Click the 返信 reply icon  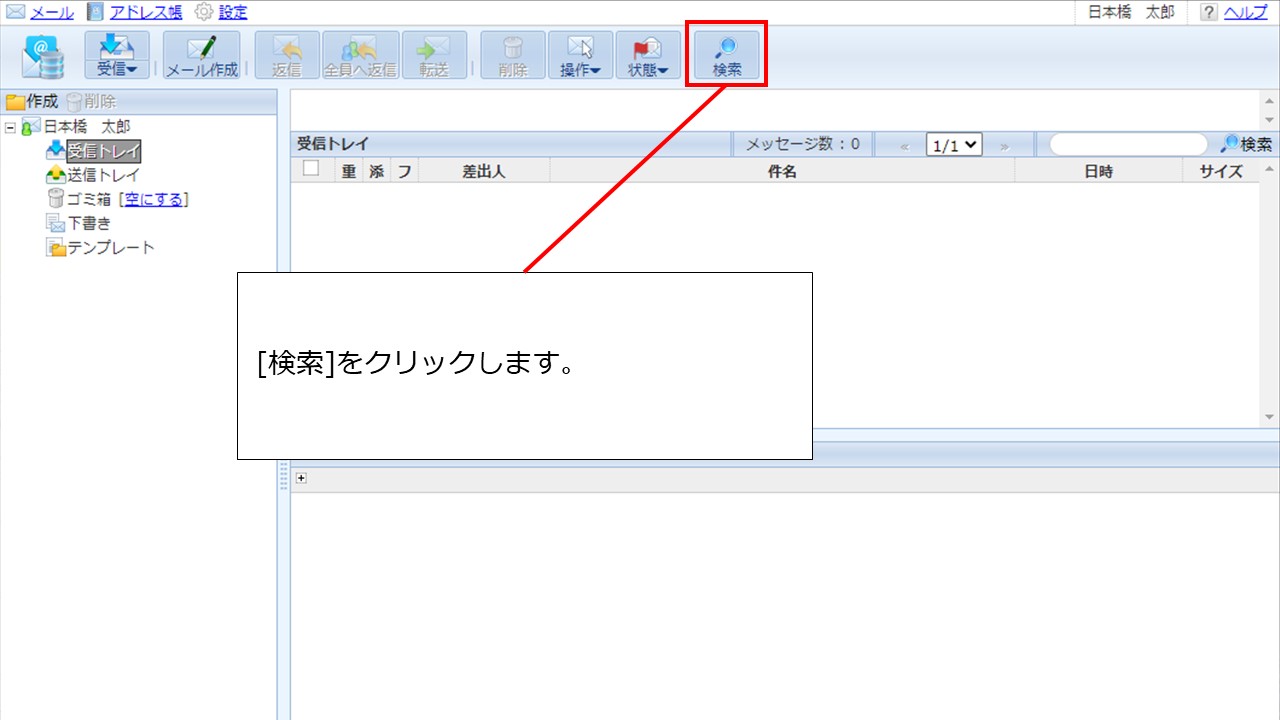click(286, 54)
